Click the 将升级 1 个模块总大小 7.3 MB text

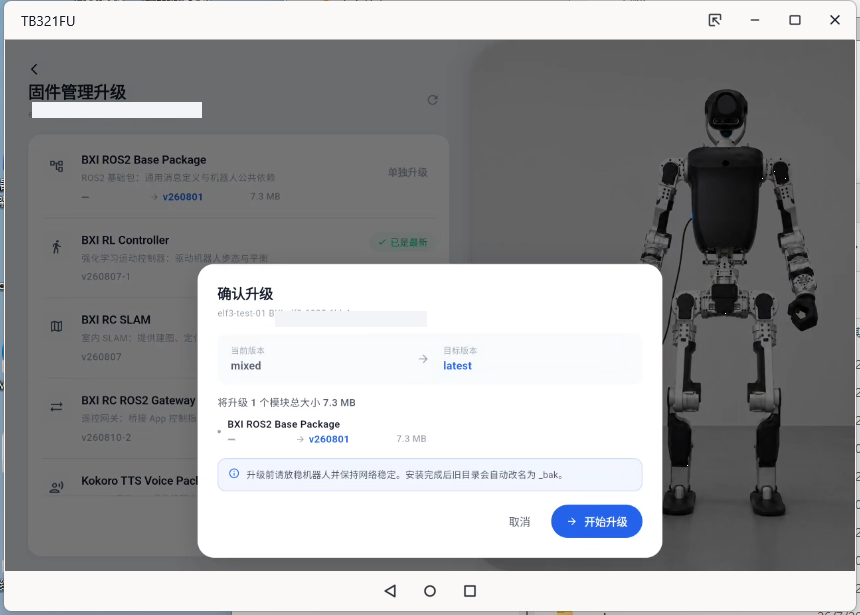click(x=286, y=403)
